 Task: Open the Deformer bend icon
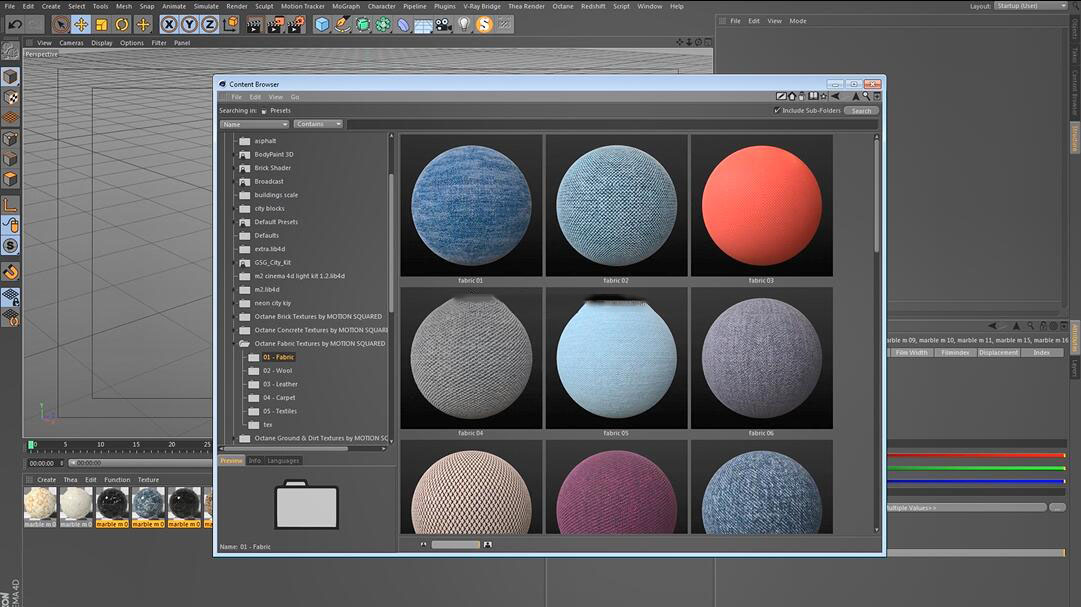403,26
